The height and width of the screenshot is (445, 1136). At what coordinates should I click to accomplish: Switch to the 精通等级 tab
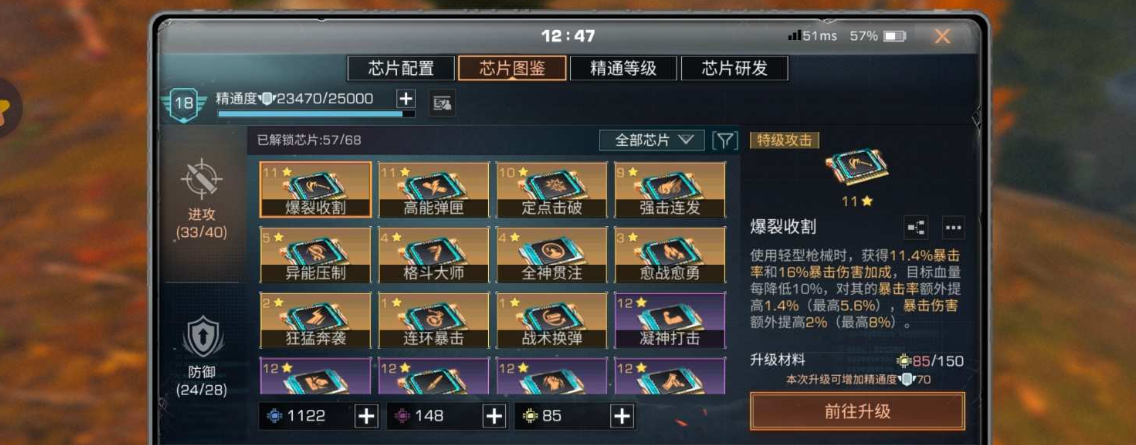623,69
